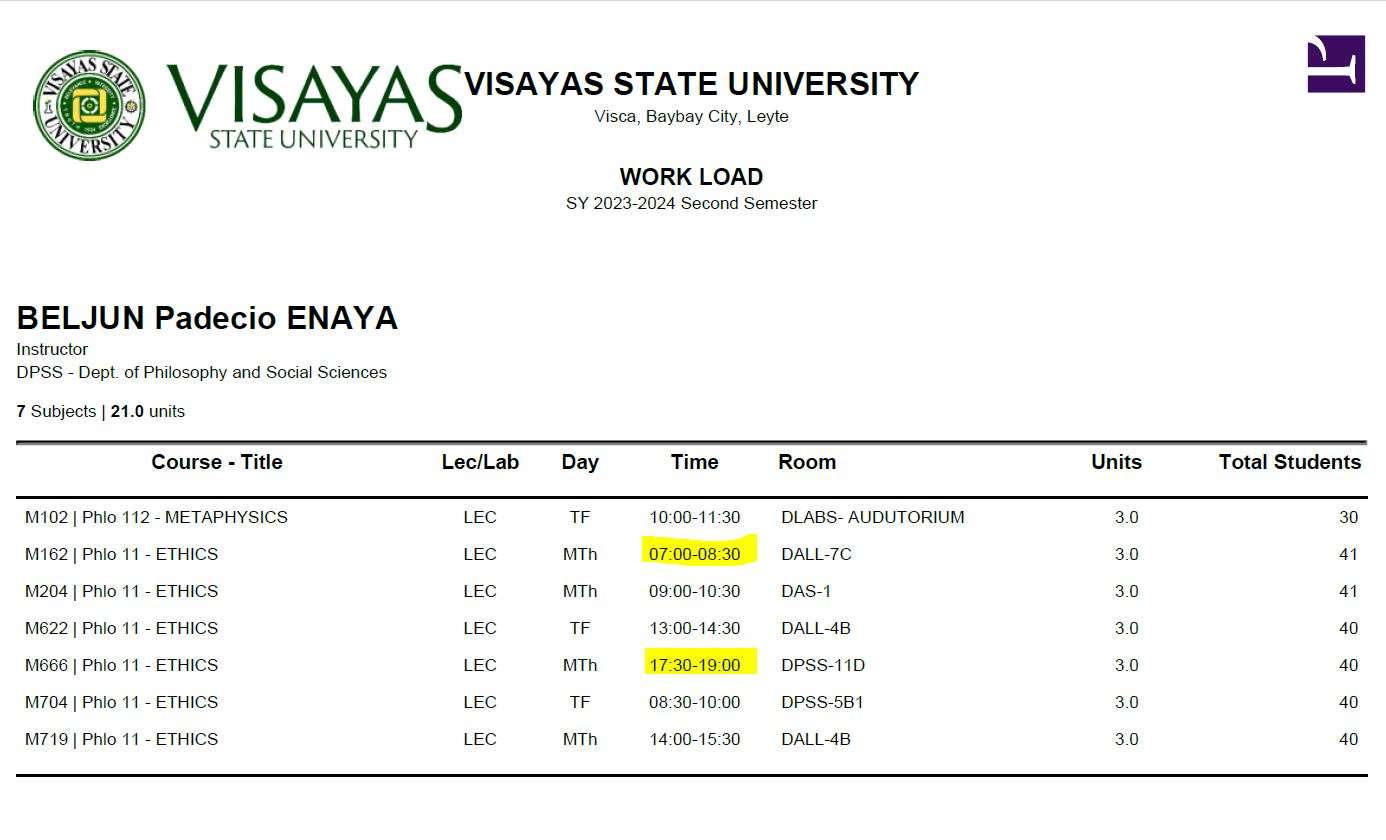This screenshot has height=840, width=1386.
Task: Select the M102 Phlo 112 - METAPHYSICS course
Action: coord(156,517)
